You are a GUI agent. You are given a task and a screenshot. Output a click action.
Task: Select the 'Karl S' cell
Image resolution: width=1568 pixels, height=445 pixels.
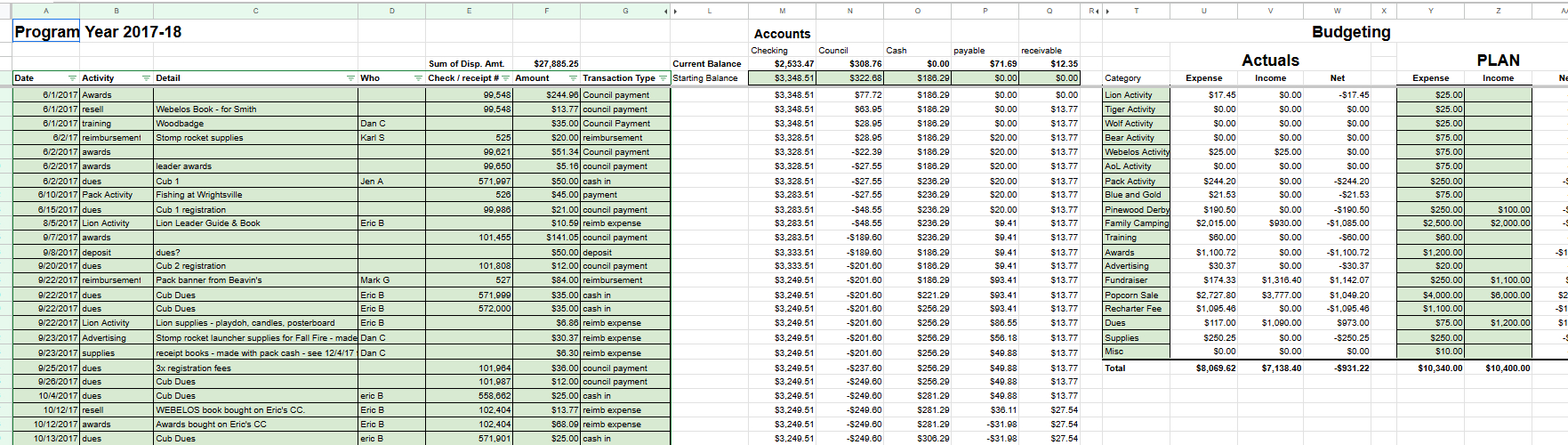tap(391, 138)
